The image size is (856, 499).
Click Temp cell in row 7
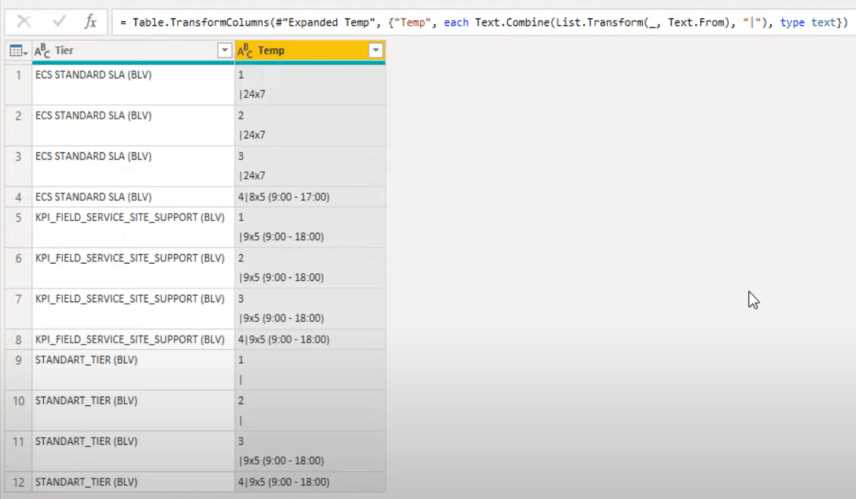coord(310,308)
